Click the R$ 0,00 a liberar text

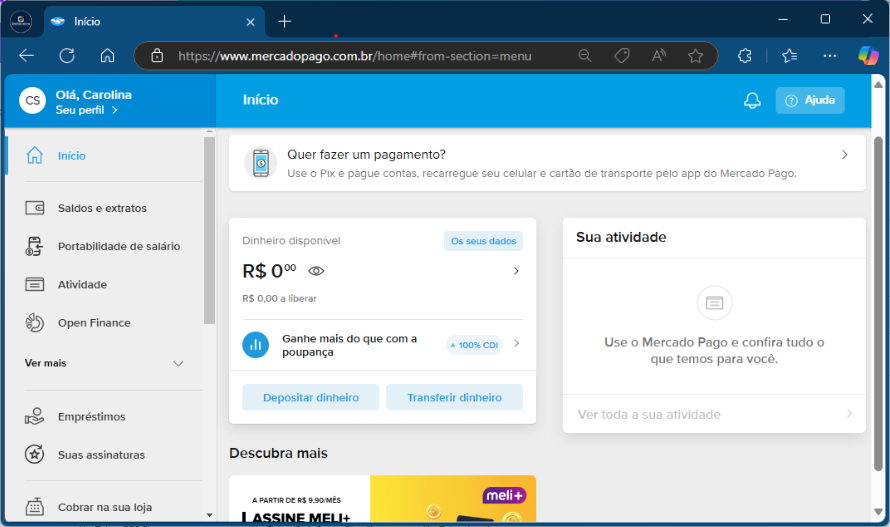point(279,299)
